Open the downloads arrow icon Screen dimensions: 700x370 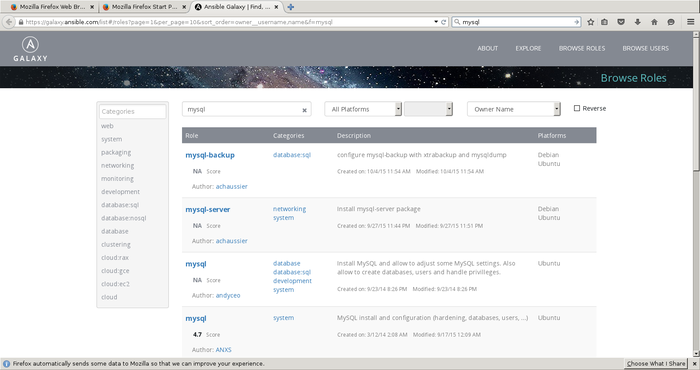[638, 22]
